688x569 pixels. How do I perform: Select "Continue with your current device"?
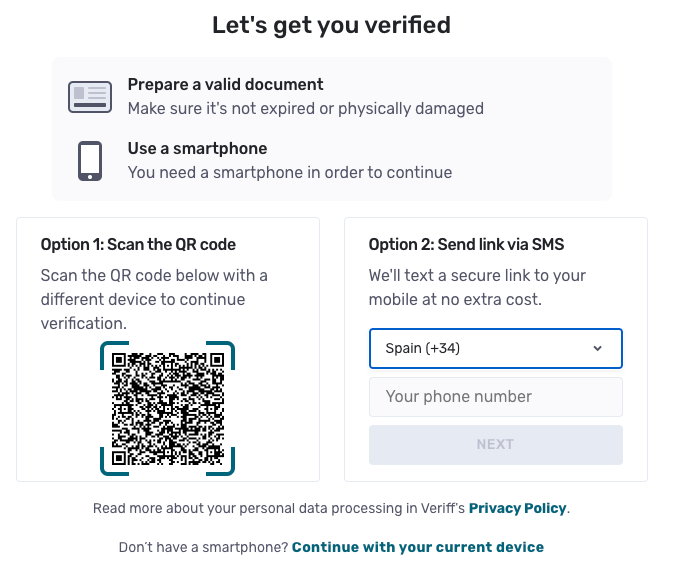[x=418, y=547]
